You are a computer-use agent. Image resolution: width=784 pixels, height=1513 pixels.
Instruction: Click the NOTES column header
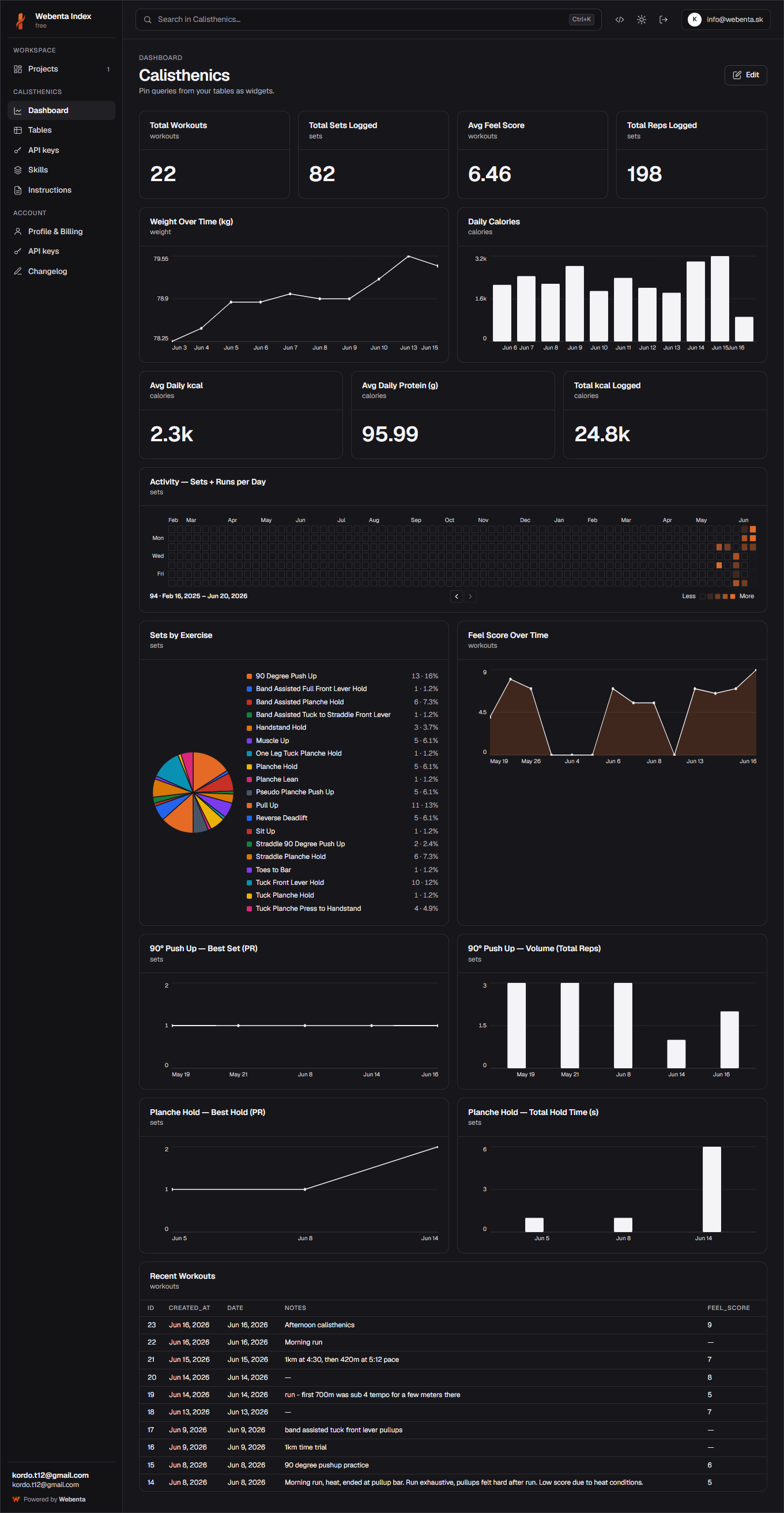pos(295,1308)
